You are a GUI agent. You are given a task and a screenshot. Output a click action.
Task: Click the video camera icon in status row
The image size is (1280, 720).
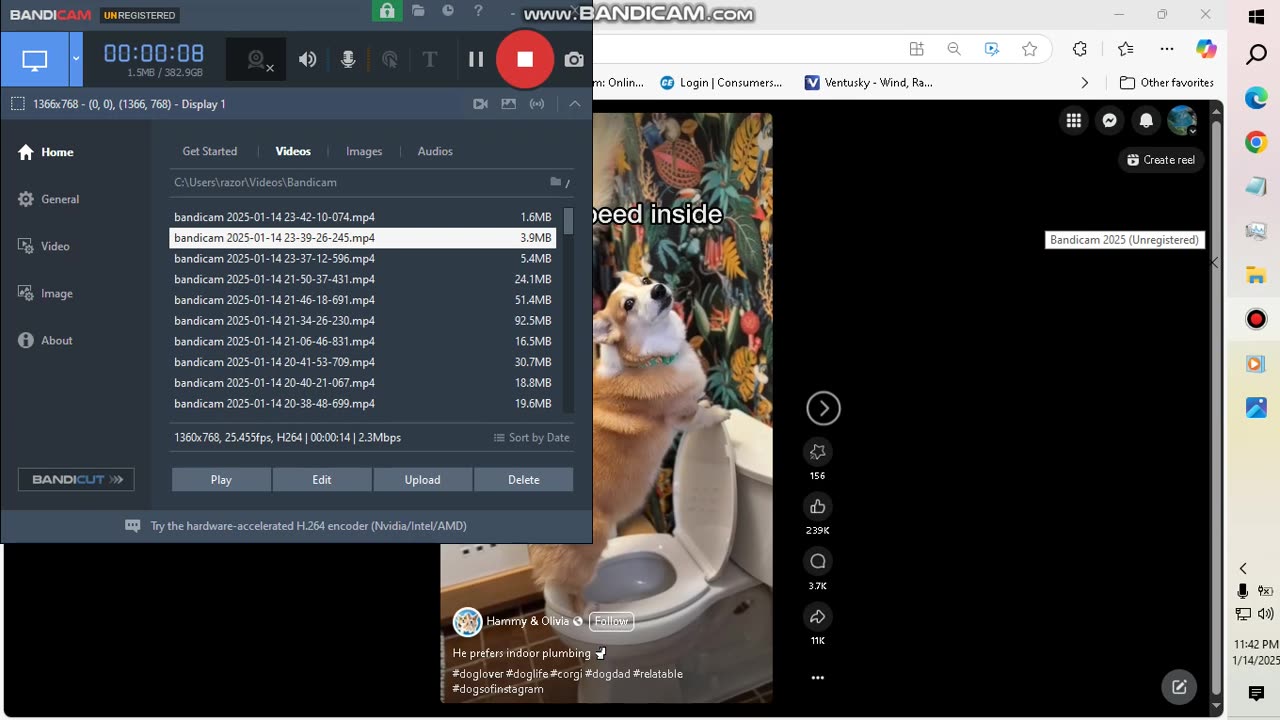click(x=480, y=104)
